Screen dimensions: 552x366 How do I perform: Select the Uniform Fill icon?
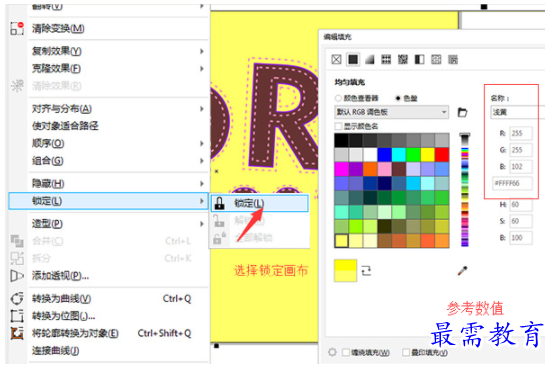click(353, 59)
